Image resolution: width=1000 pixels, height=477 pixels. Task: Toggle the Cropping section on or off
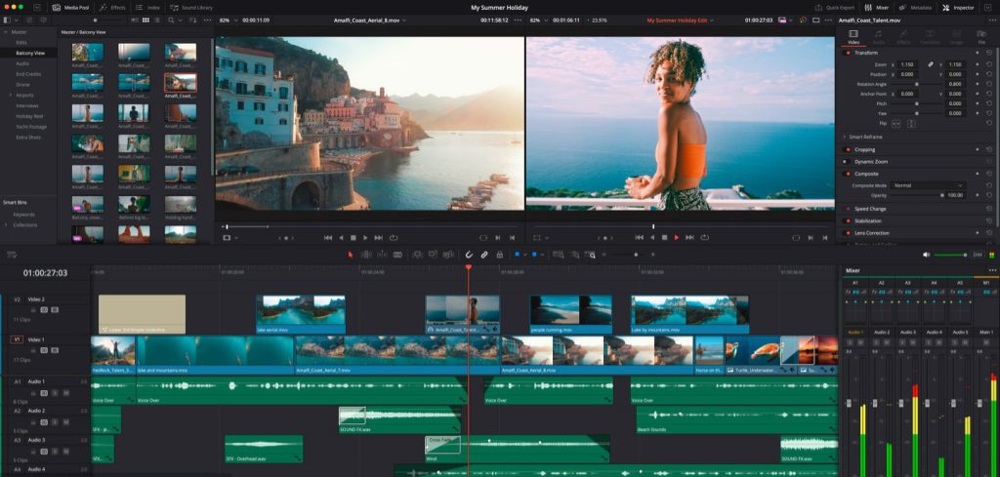pos(848,149)
